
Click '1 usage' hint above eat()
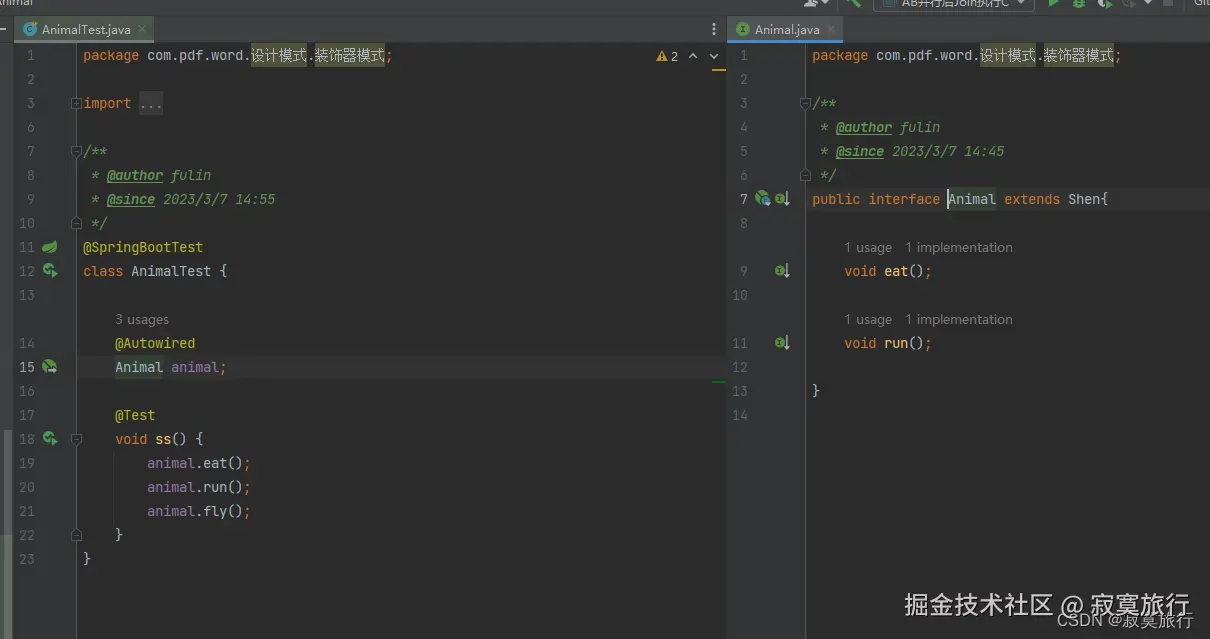pos(868,248)
